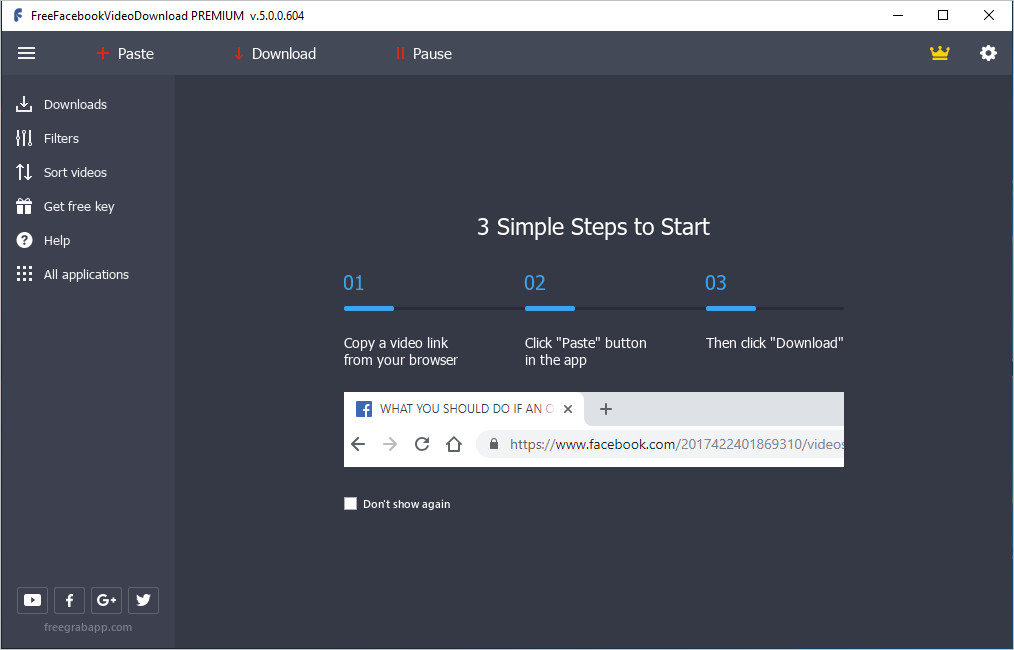Toggle the hamburger menu sidebar

tap(27, 53)
